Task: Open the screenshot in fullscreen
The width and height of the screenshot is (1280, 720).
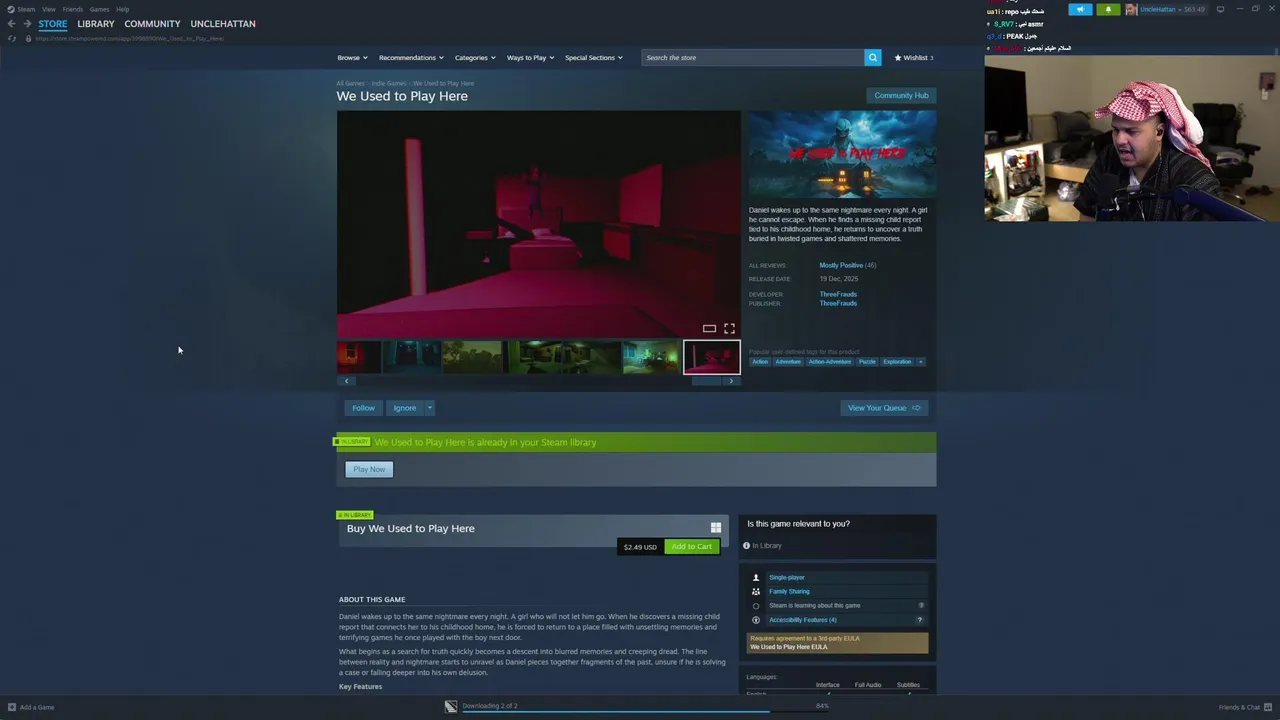Action: pos(729,328)
